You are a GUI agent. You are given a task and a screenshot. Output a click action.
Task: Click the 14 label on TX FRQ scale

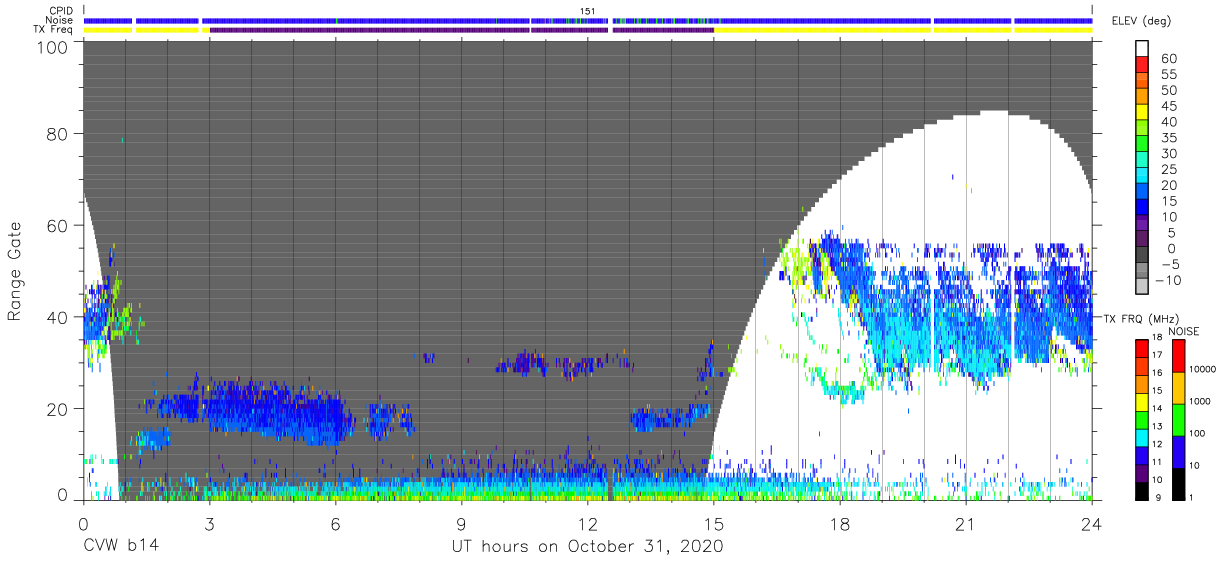coord(1158,409)
